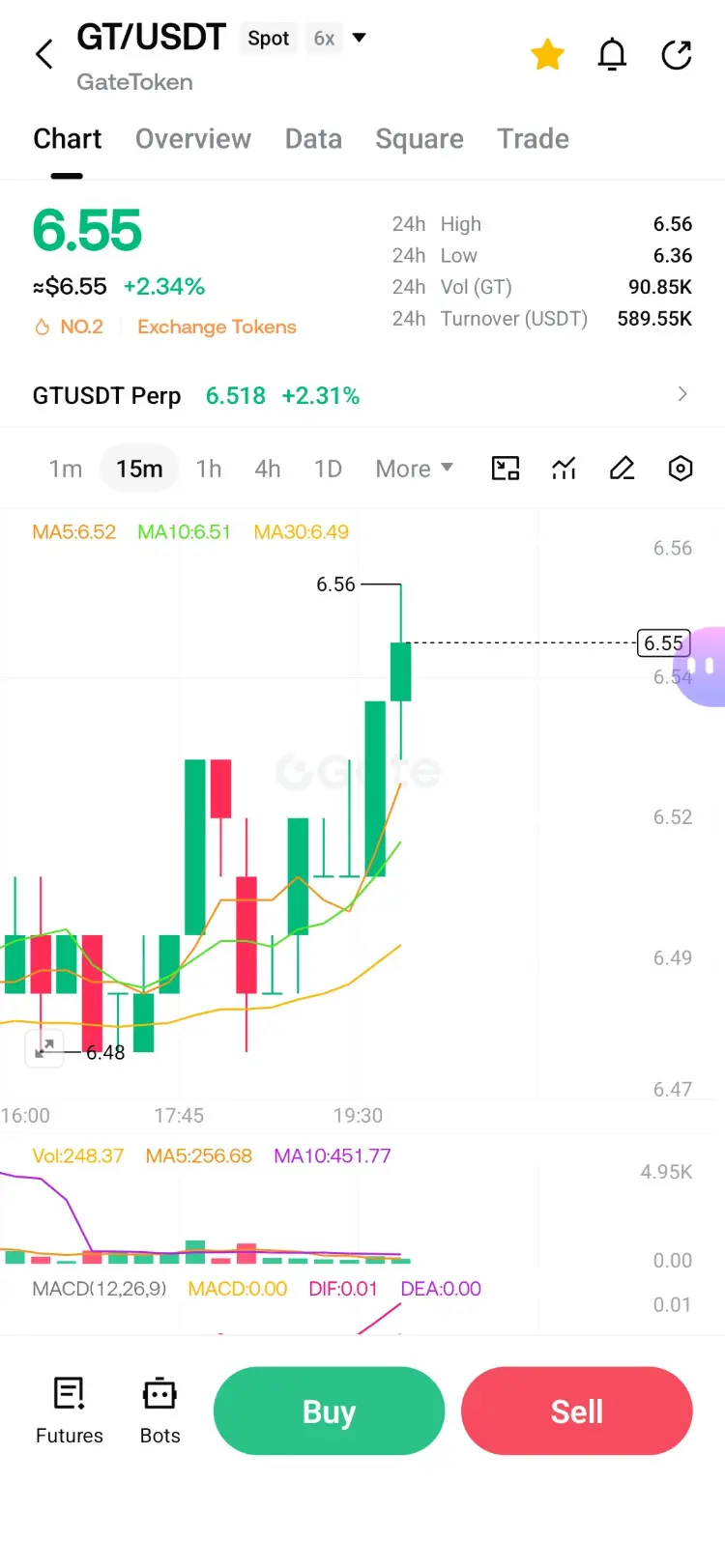Image resolution: width=725 pixels, height=1568 pixels.
Task: Tap the 24h Low value 6.36
Action: (673, 256)
